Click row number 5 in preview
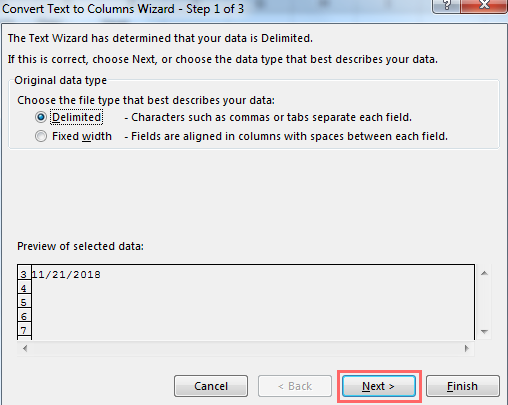Screen dimensions: 508x405 pyautogui.click(x=24, y=302)
